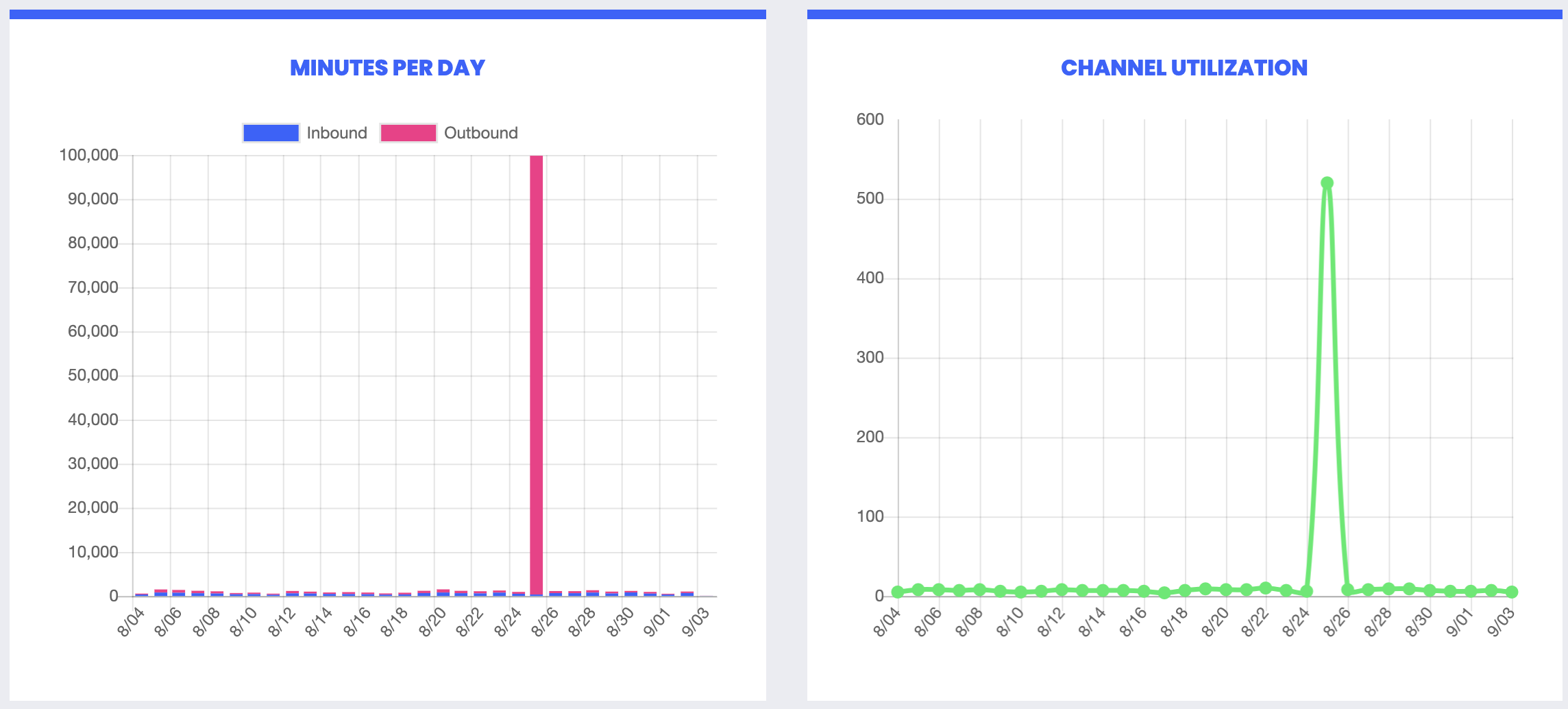1568x709 pixels.
Task: Click the MINUTES PER DAY title
Action: coord(387,68)
